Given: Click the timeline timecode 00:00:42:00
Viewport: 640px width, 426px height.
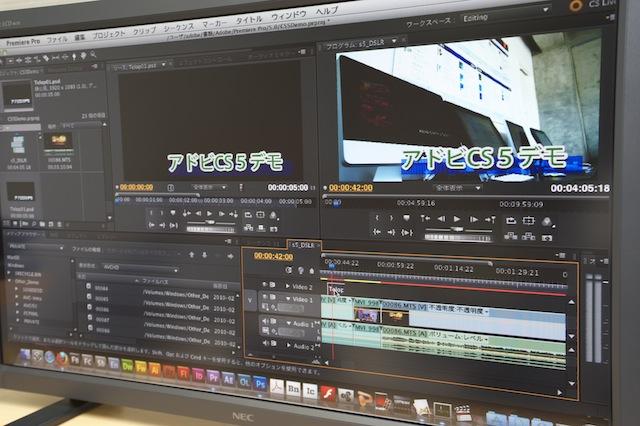Looking at the screenshot, I should click(273, 256).
